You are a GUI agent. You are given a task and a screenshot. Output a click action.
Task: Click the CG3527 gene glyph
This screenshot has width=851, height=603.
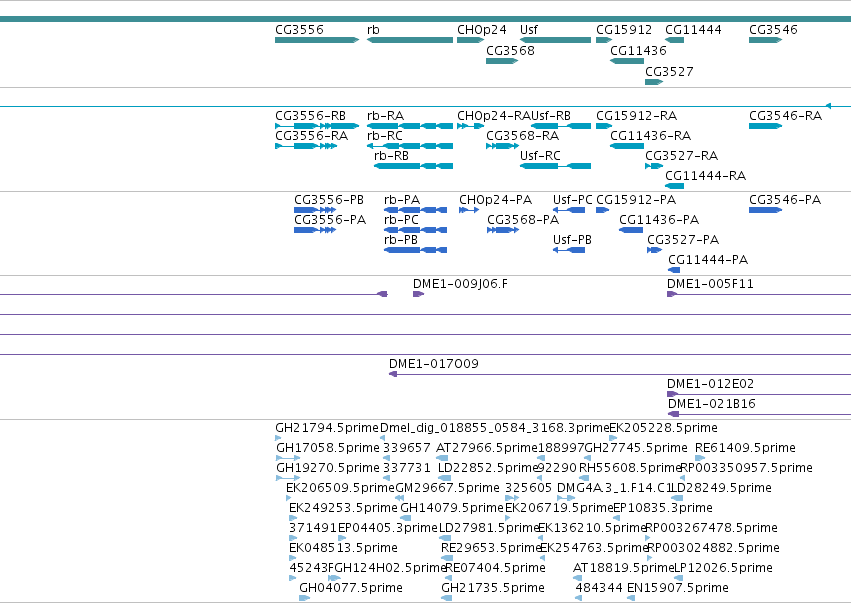pyautogui.click(x=654, y=82)
